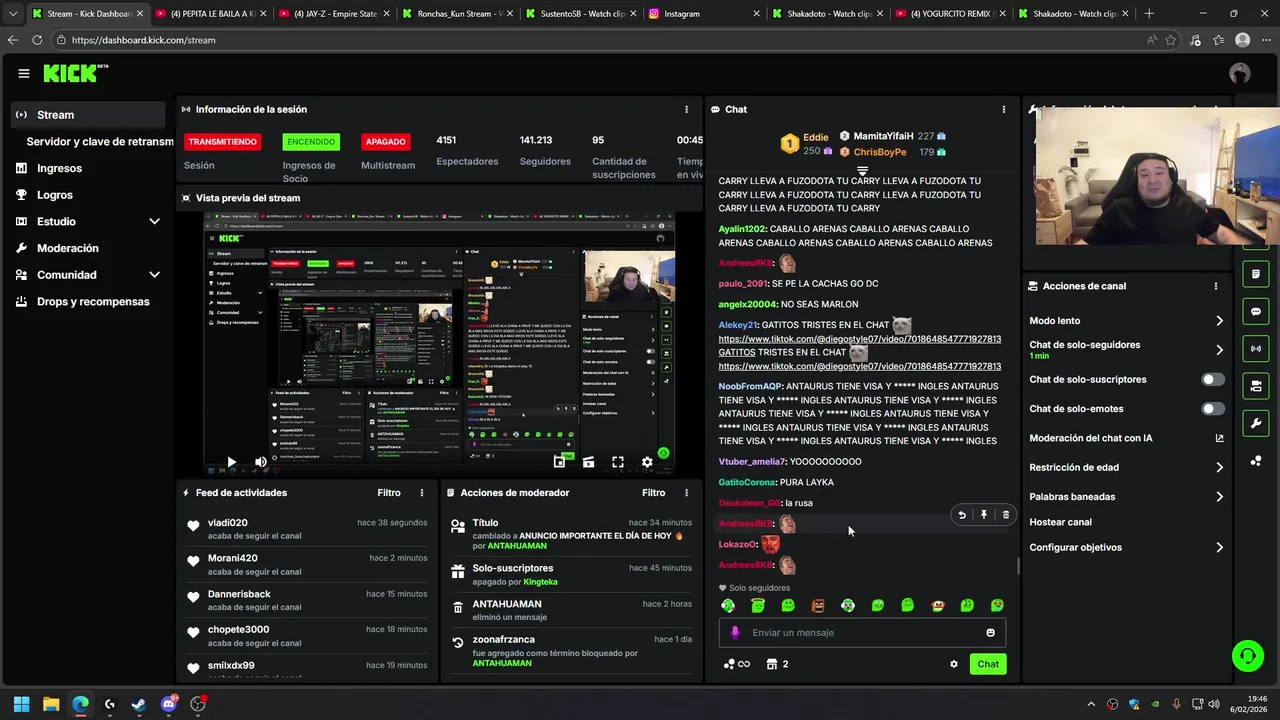Enter fullscreen on stream preview
Image resolution: width=1280 pixels, height=720 pixels.
(618, 462)
